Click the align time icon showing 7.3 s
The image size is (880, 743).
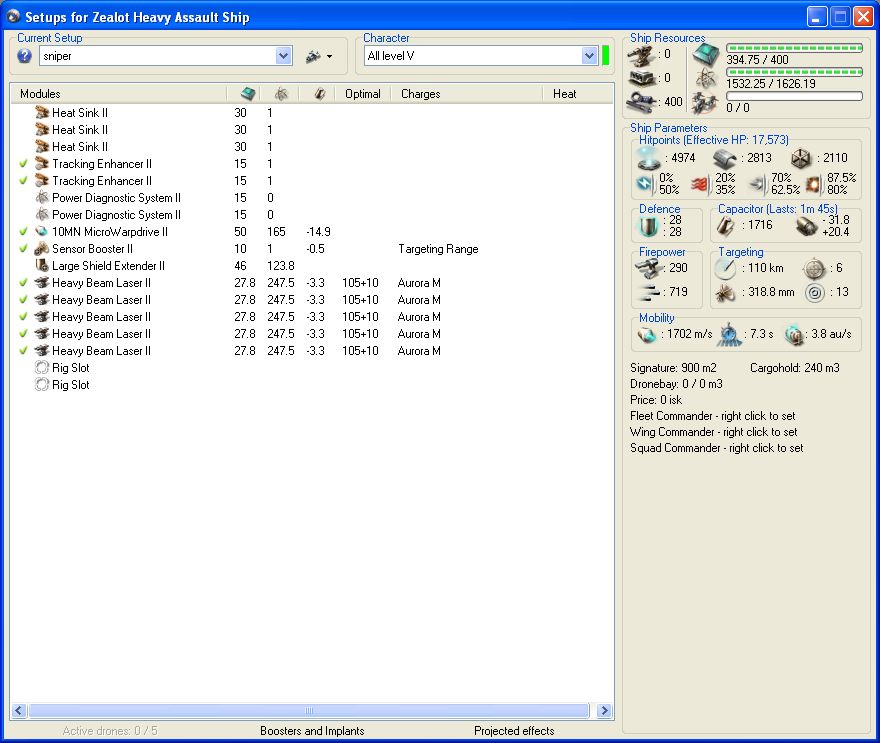[x=729, y=334]
